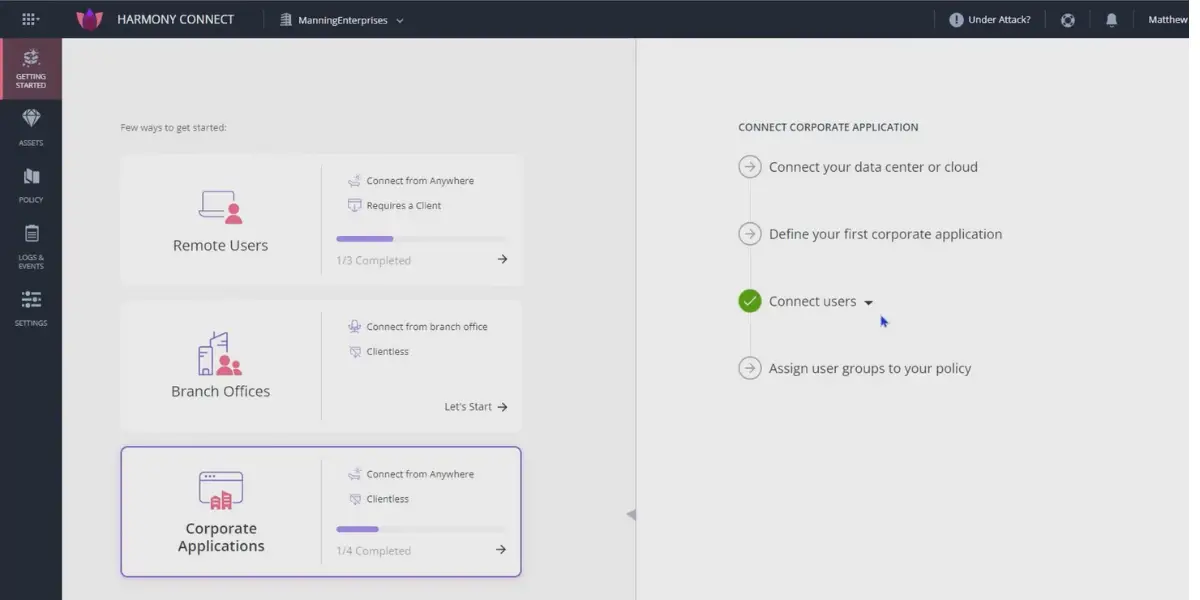Open the help lifebuoy icon

pyautogui.click(x=1068, y=20)
